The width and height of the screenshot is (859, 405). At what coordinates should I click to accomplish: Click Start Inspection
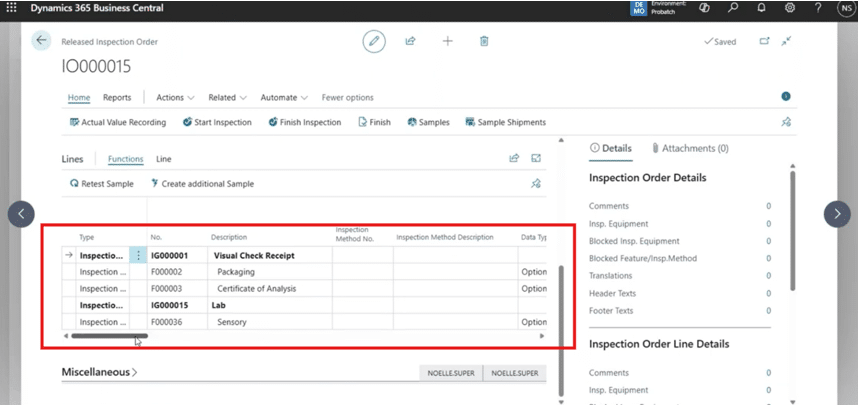point(217,122)
